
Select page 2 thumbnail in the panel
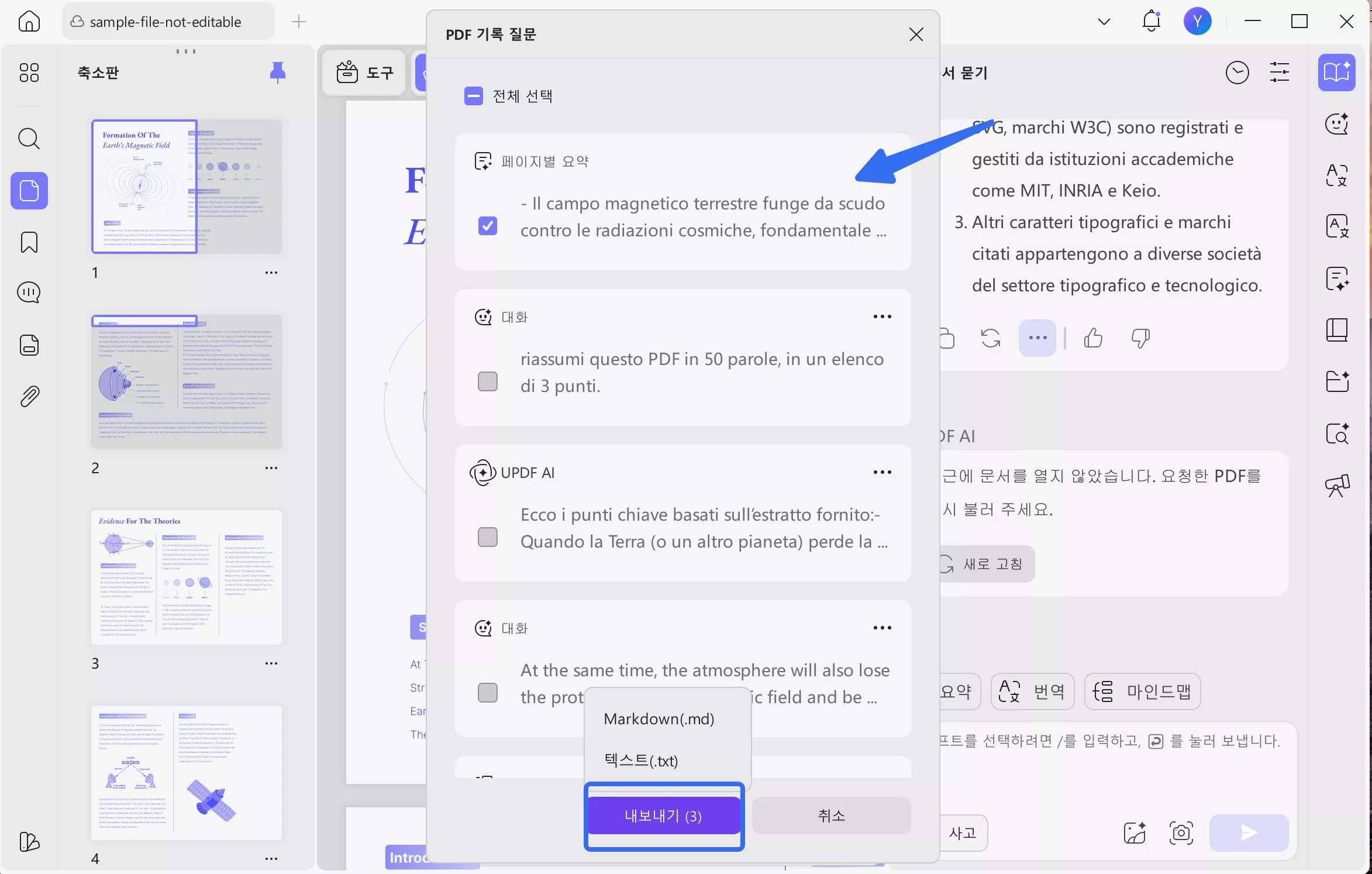186,381
